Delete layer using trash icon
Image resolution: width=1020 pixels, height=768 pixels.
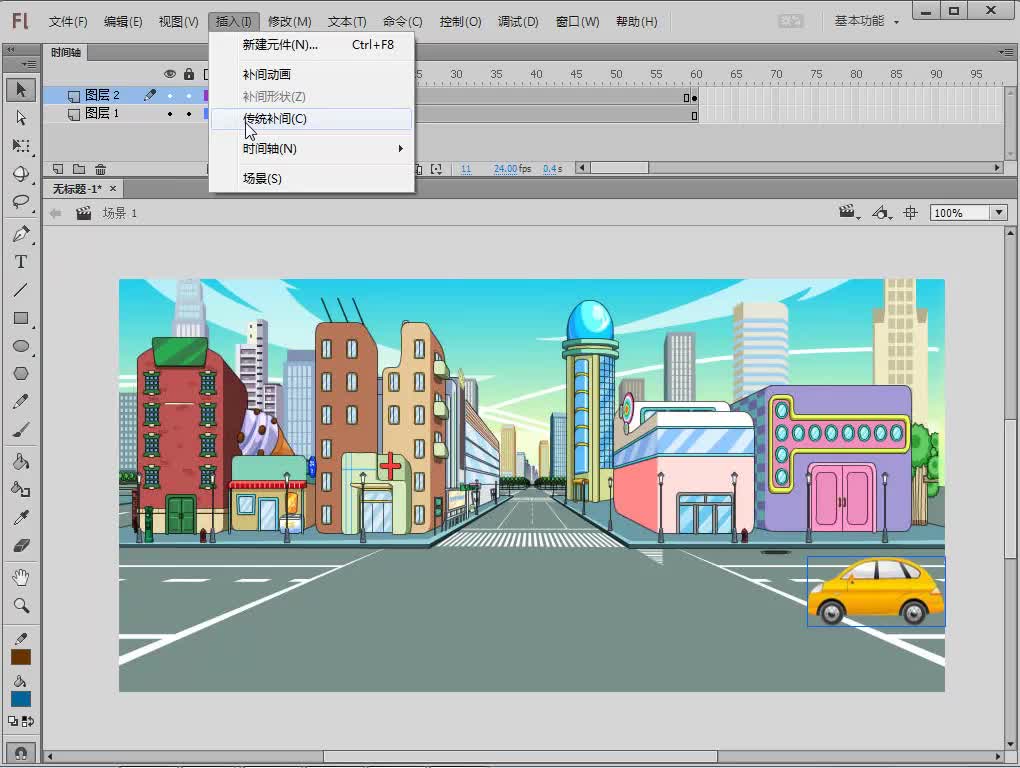click(x=100, y=169)
